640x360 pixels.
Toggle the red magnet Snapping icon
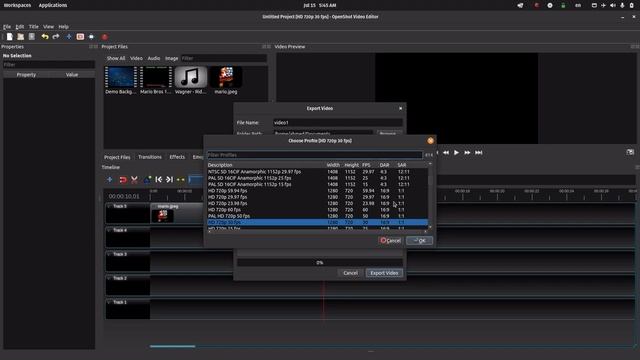[x=122, y=180]
